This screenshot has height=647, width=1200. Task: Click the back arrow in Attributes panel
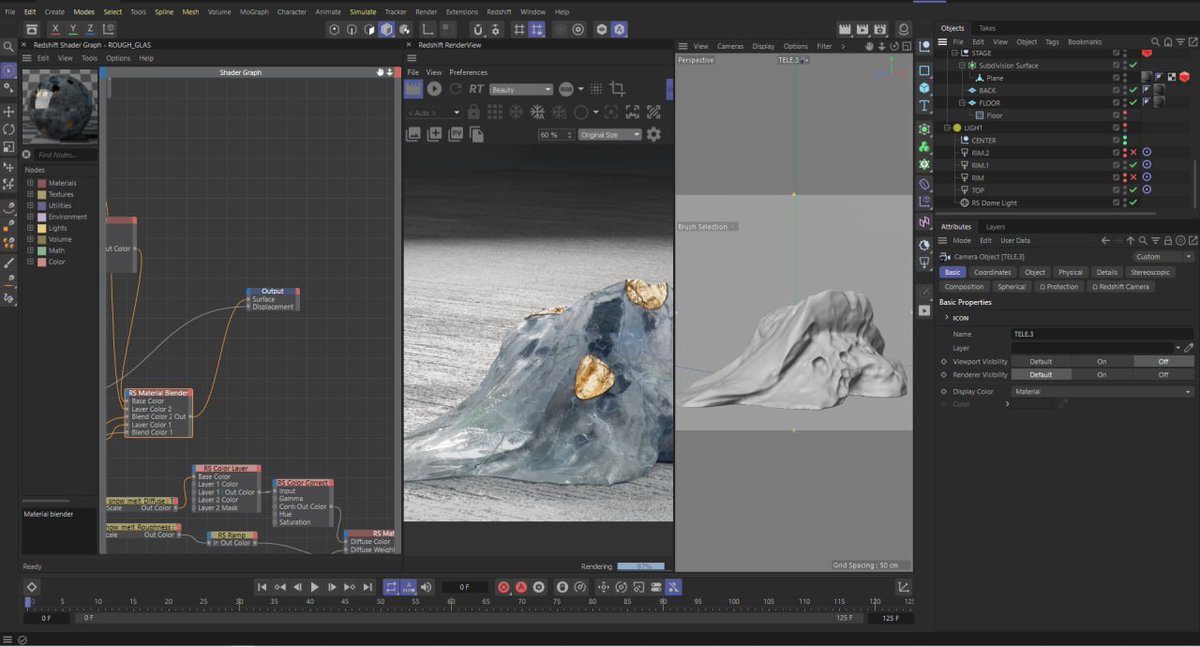click(x=1105, y=240)
